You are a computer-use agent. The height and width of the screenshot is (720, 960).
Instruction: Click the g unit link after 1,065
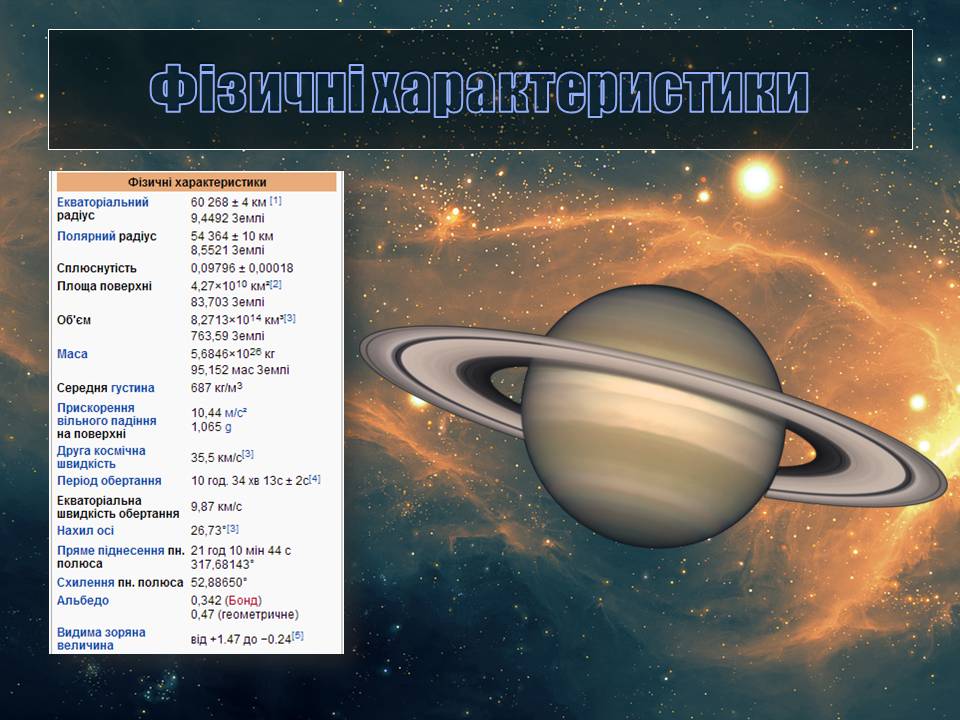pyautogui.click(x=228, y=427)
